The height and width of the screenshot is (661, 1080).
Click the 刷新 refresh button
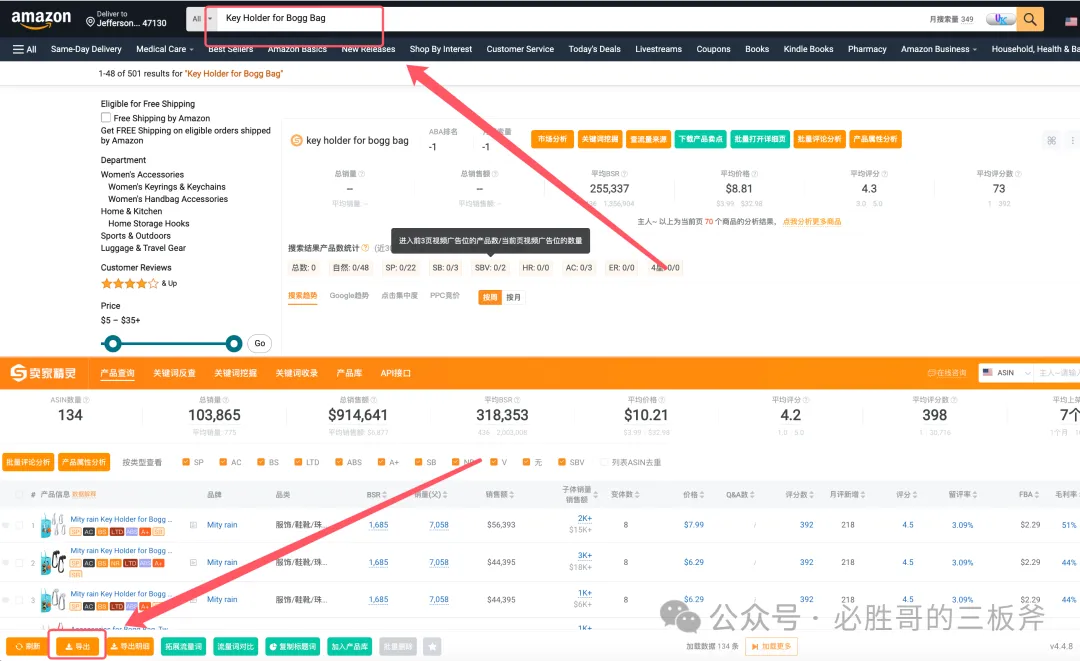coord(28,647)
